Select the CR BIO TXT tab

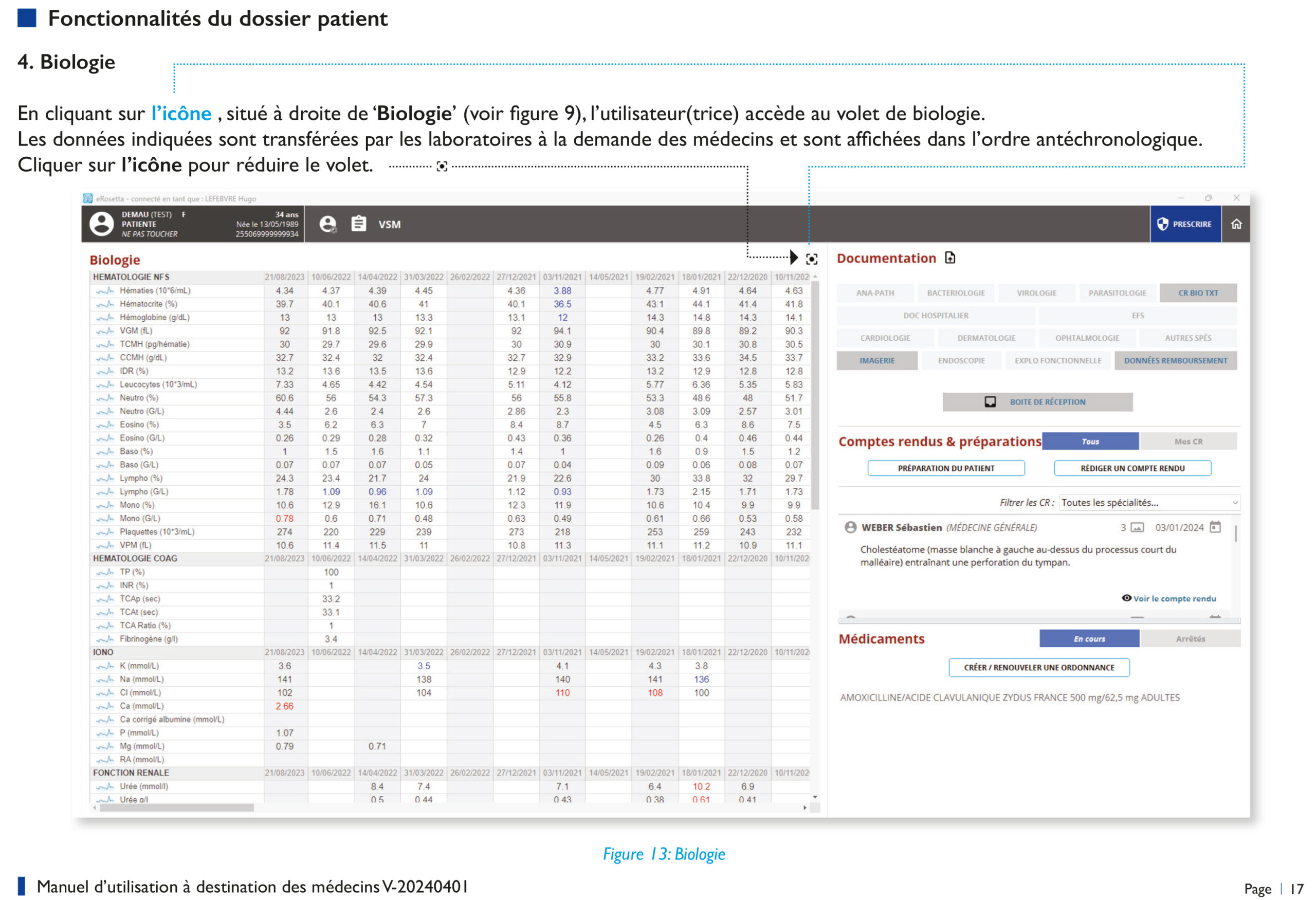(1198, 292)
